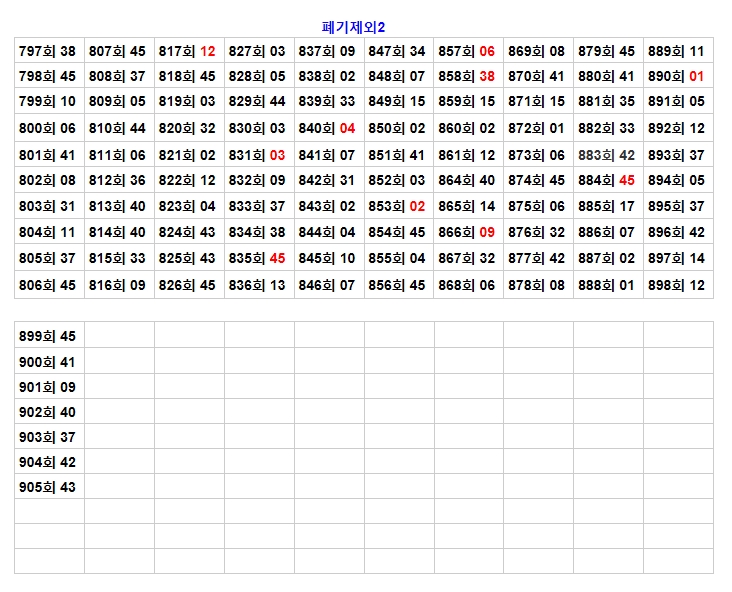The width and height of the screenshot is (732, 592).
Task: Click the cell 858회 with red 38
Action: click(x=467, y=76)
